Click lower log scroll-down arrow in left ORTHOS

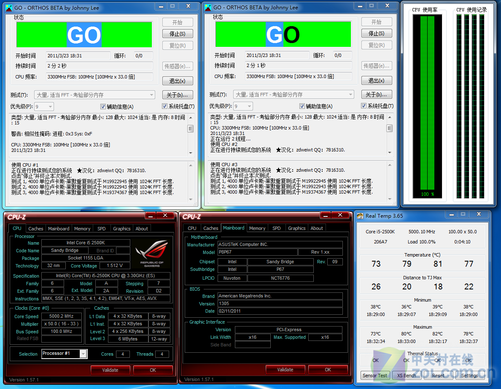[191, 199]
